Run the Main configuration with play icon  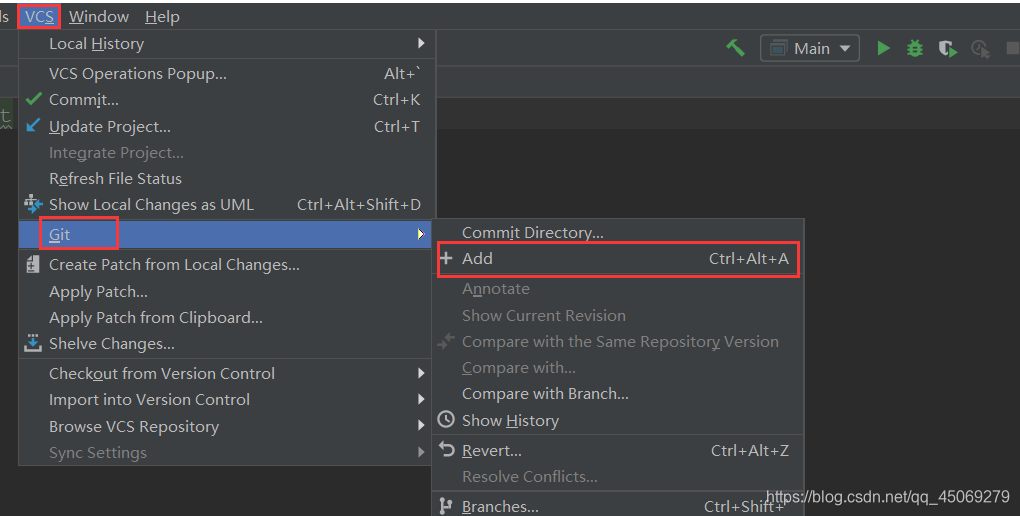click(x=883, y=48)
